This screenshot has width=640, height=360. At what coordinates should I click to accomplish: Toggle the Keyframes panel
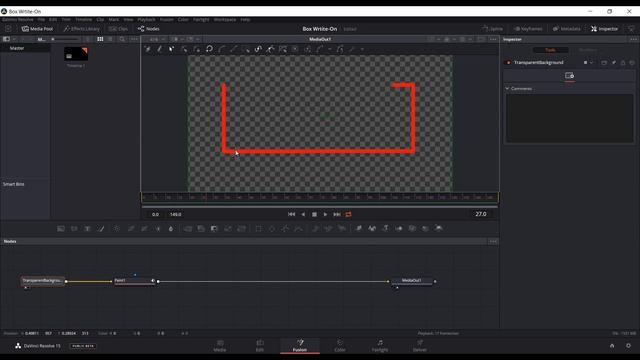click(528, 29)
